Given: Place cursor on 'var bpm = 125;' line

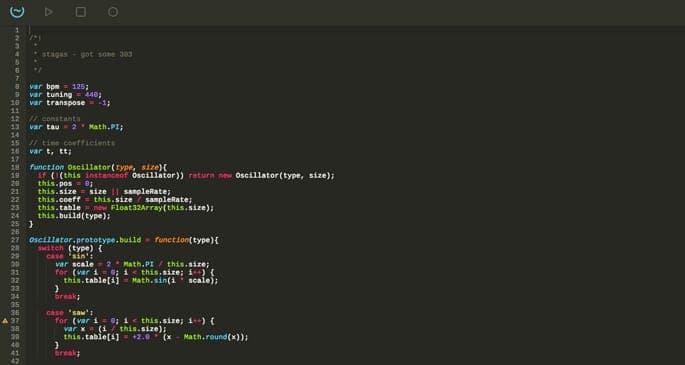Looking at the screenshot, I should click(59, 86).
